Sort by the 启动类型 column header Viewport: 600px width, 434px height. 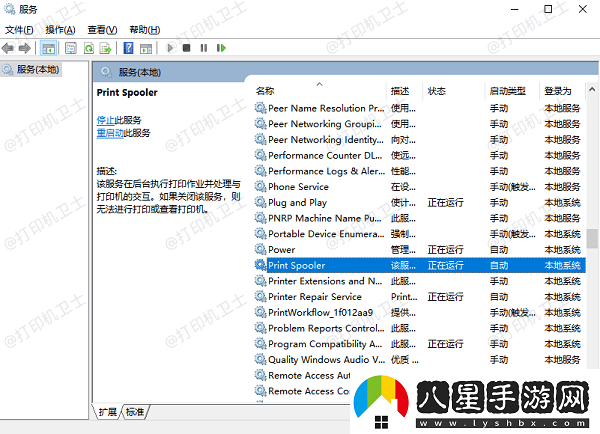point(506,91)
